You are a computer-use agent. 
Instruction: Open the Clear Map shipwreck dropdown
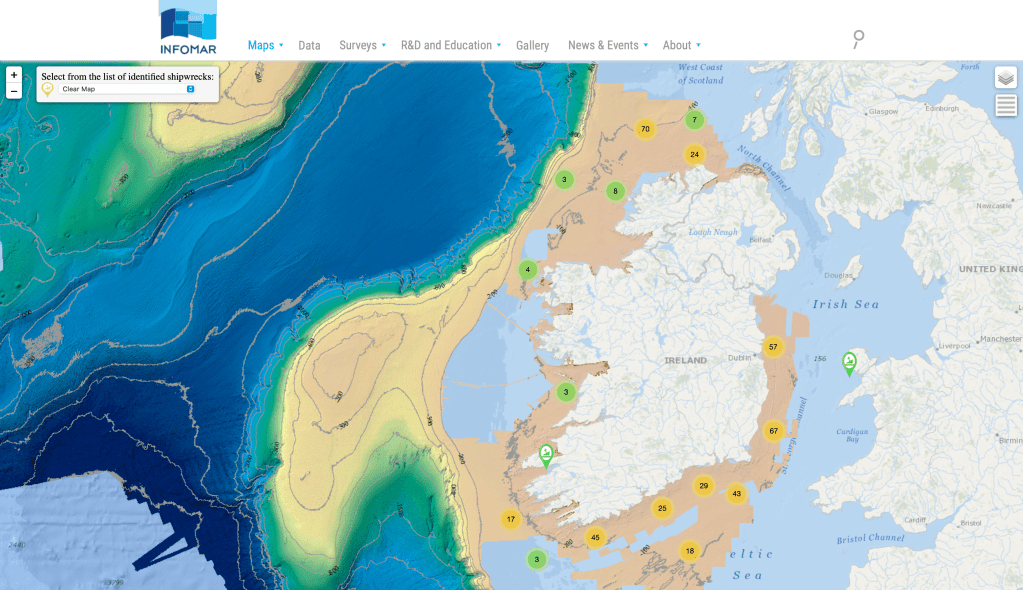(x=126, y=89)
